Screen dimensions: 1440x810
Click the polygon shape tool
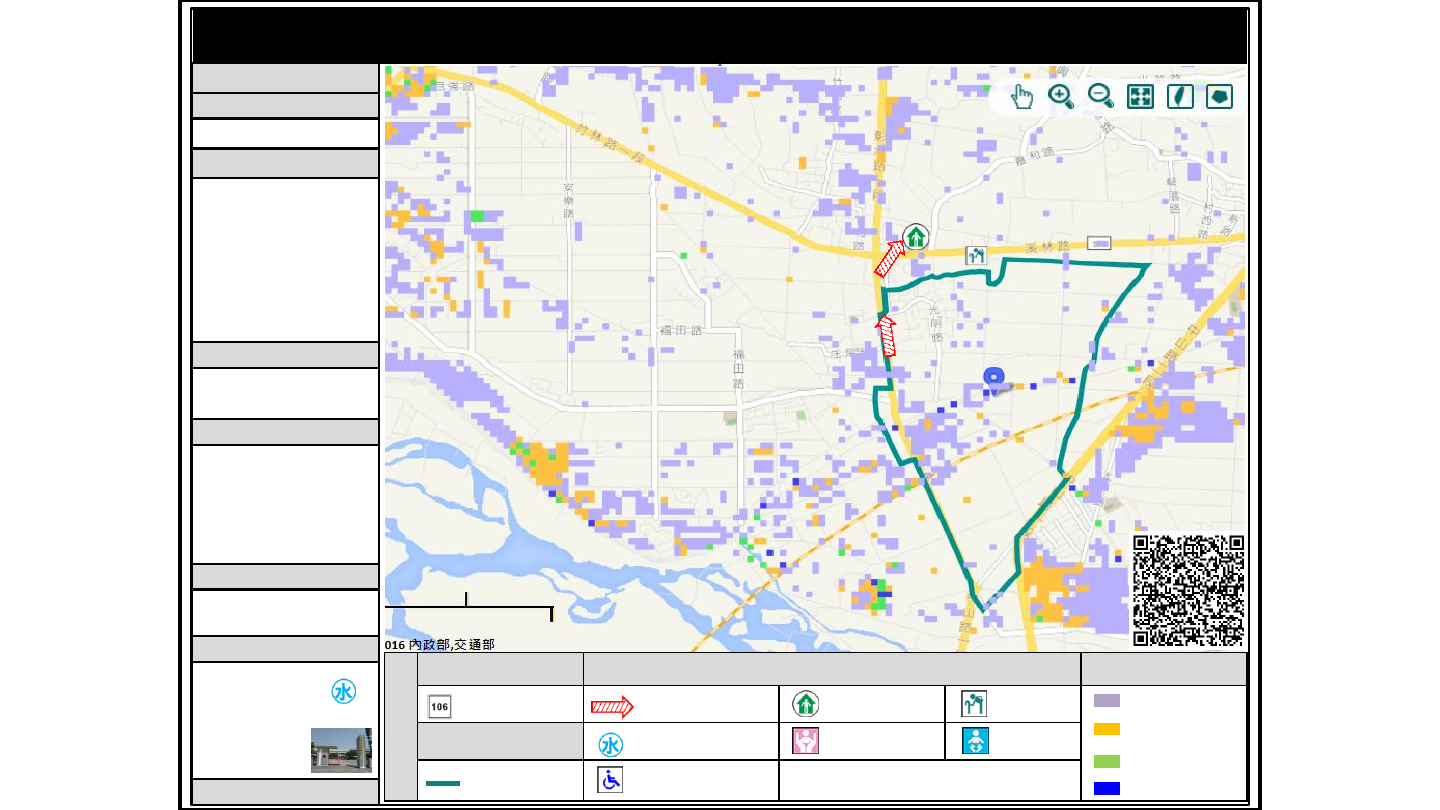click(x=1220, y=96)
